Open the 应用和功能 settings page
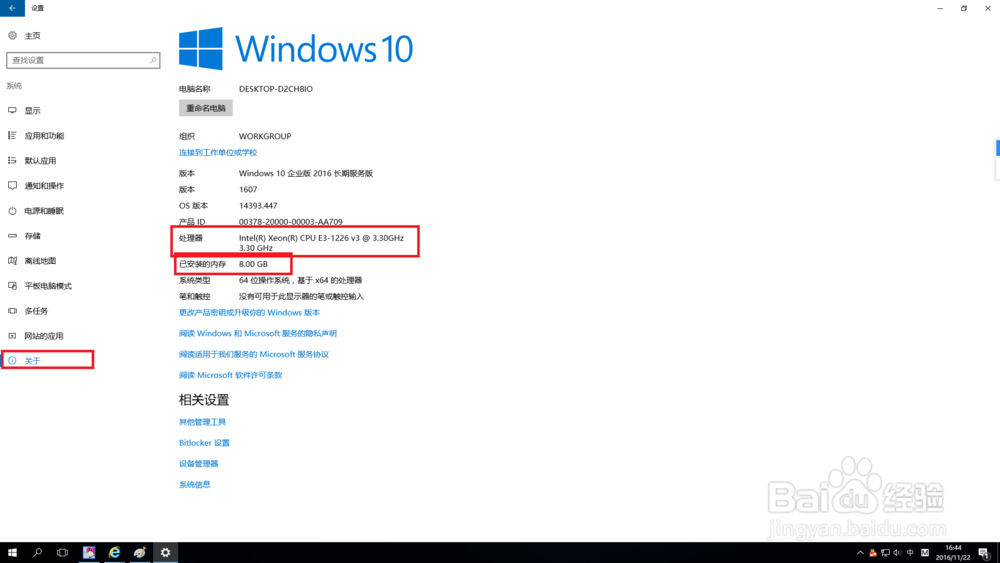The height and width of the screenshot is (563, 1000). point(44,136)
